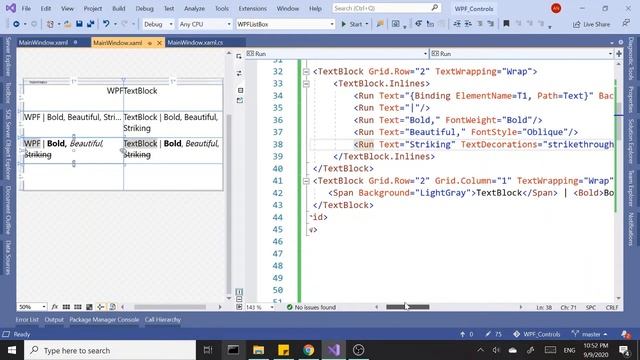Toggle the artboard background icon

89,307
